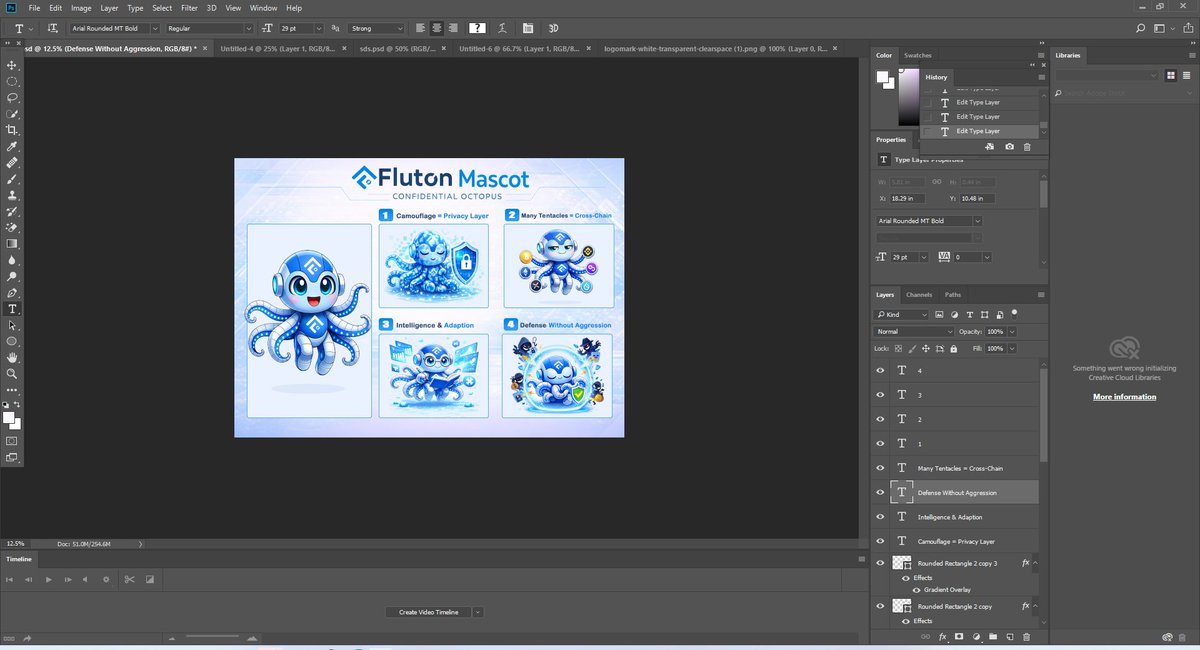This screenshot has height=650, width=1200.
Task: Click the 3D button in options bar
Action: 554,28
